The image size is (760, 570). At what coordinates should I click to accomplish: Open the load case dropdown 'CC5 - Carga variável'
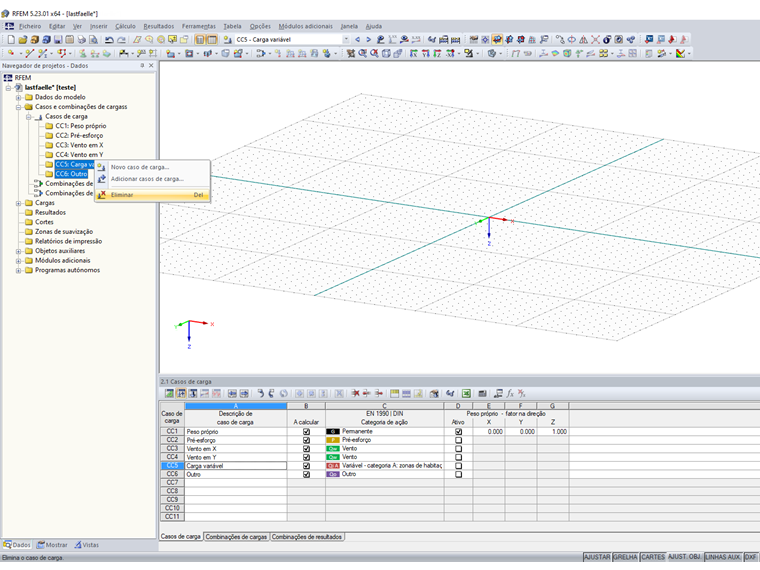pos(346,40)
